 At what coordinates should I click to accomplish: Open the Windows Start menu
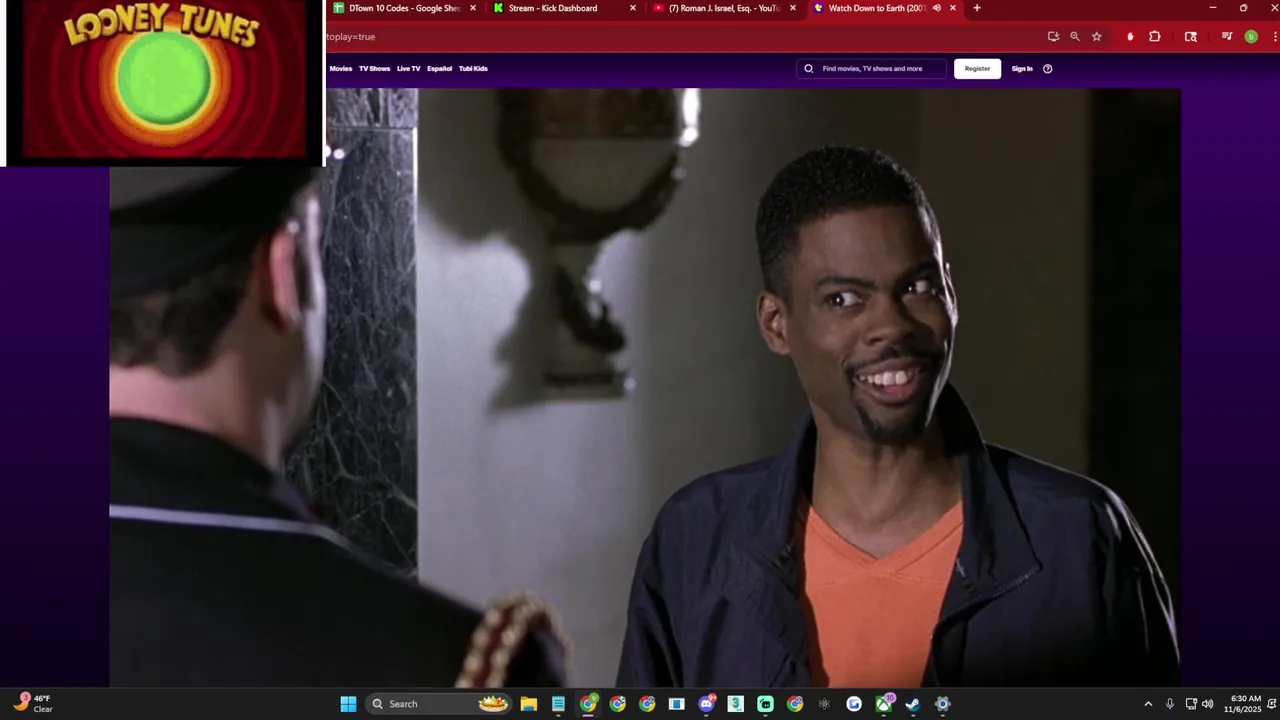(348, 704)
